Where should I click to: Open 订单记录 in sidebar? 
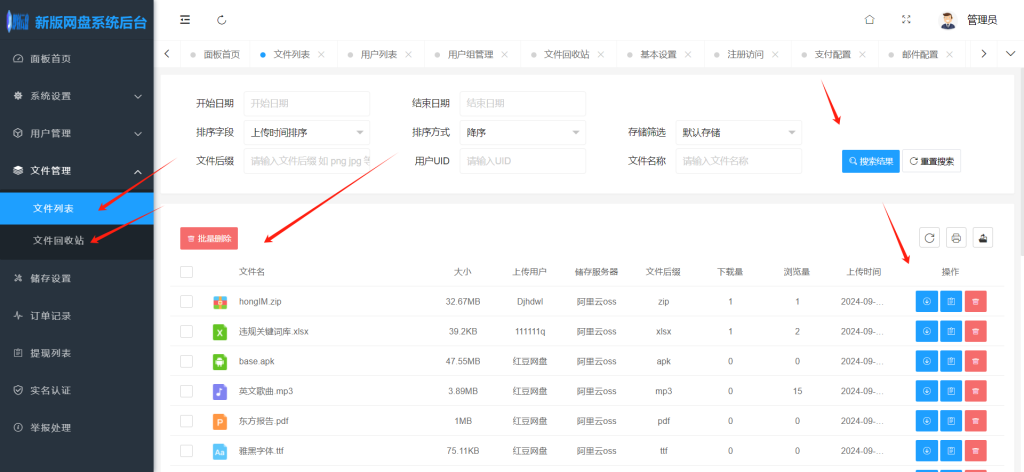[x=77, y=316]
